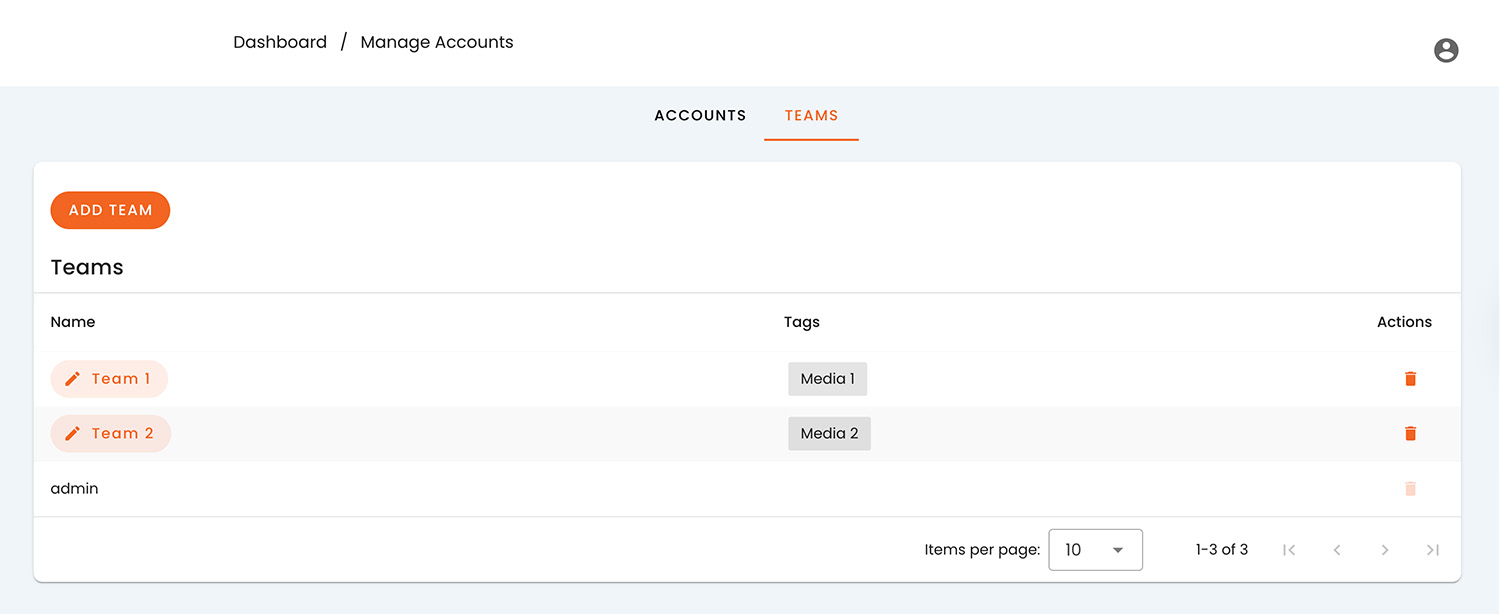The width and height of the screenshot is (1500, 614).
Task: Advance to the next page arrow
Action: 1385,550
